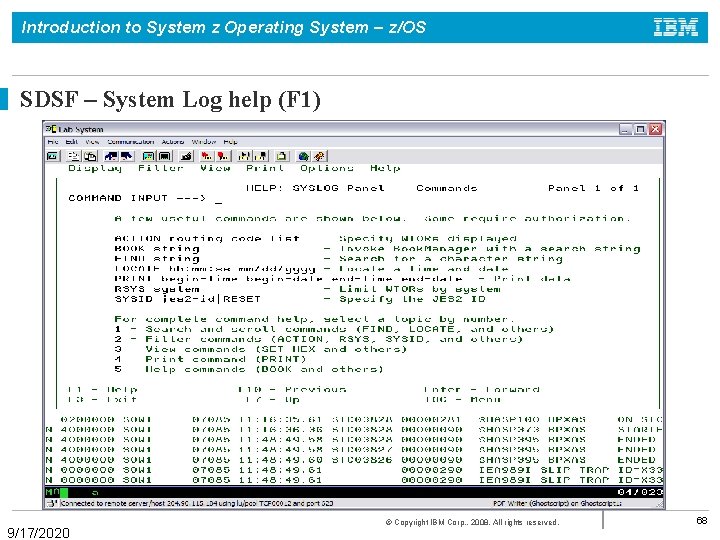Open Display Setup from colorful monitor icon
Image resolution: width=720 pixels, height=540 pixels.
click(148, 156)
